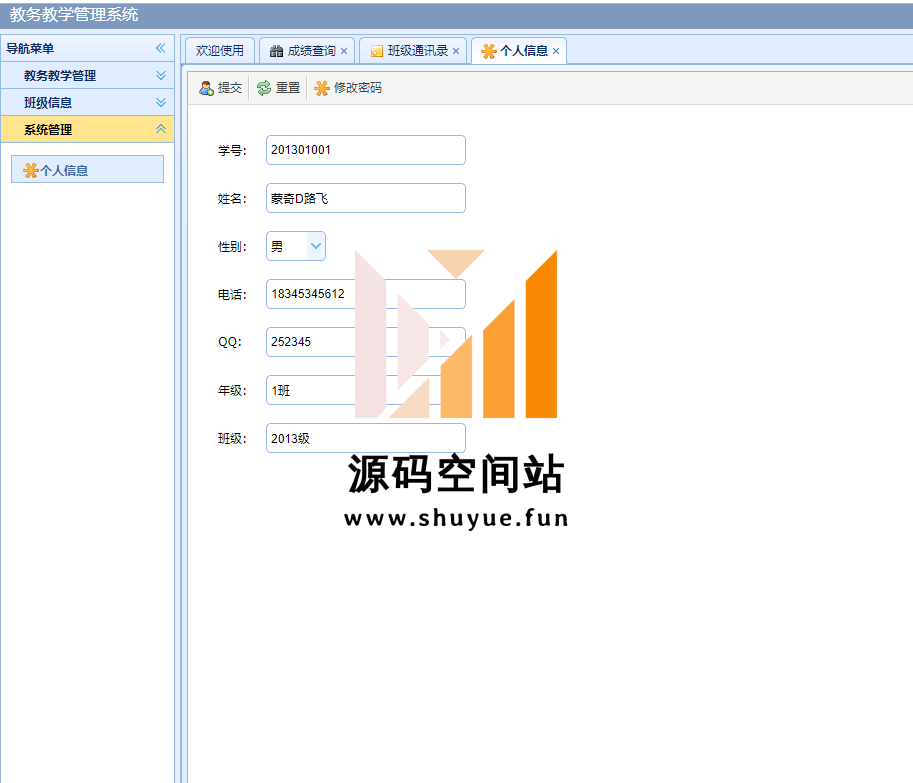
Task: Click the 性别 combo box showing 男
Action: pyautogui.click(x=296, y=246)
